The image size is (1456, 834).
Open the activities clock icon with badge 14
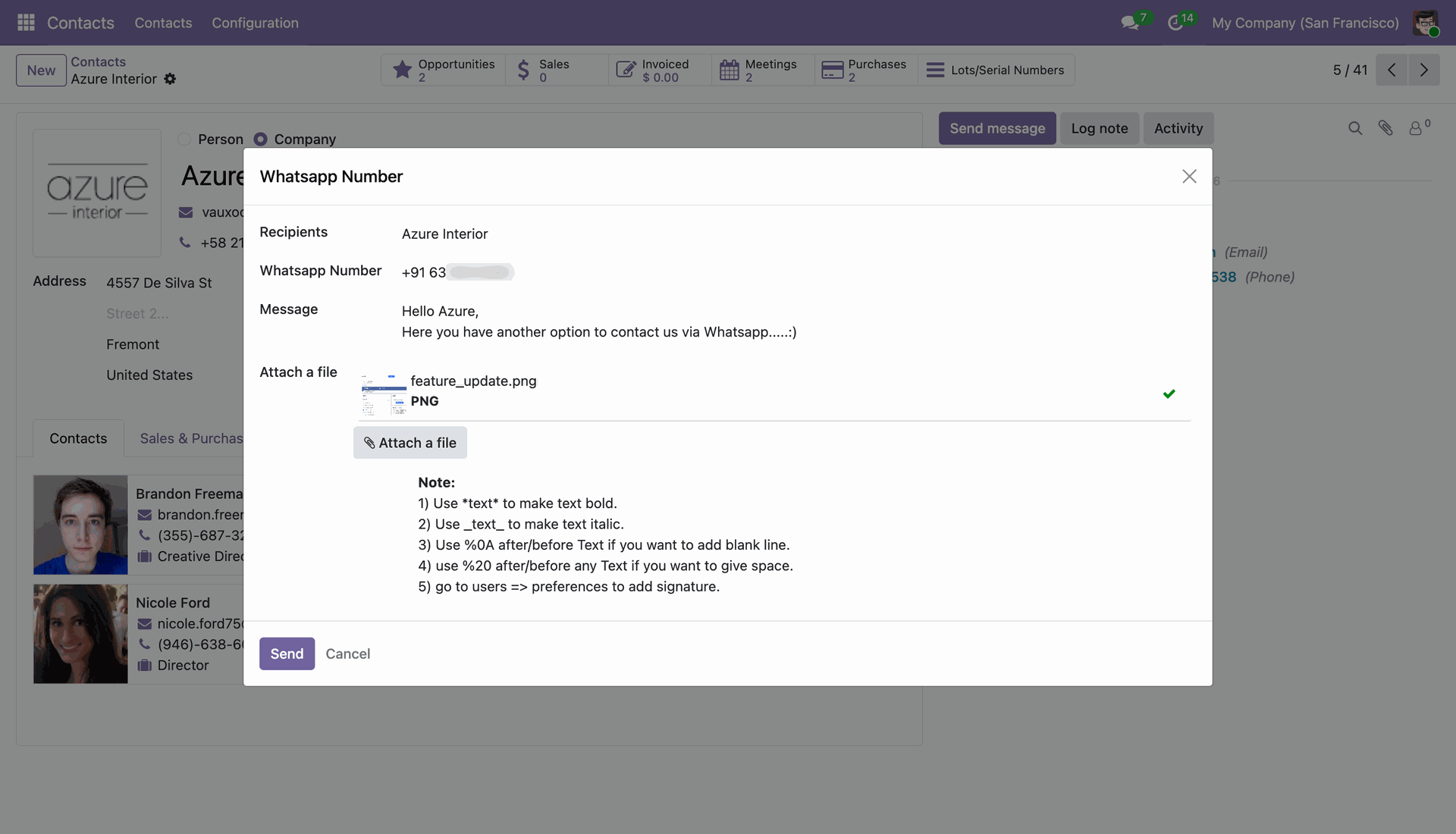click(x=1176, y=23)
